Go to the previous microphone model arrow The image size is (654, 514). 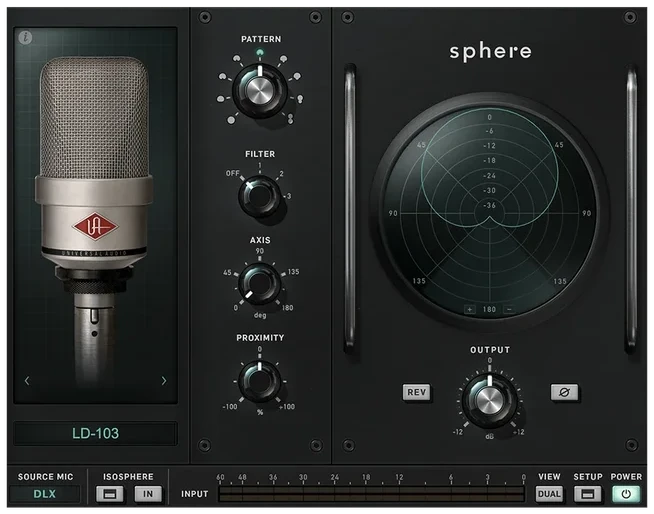27,380
